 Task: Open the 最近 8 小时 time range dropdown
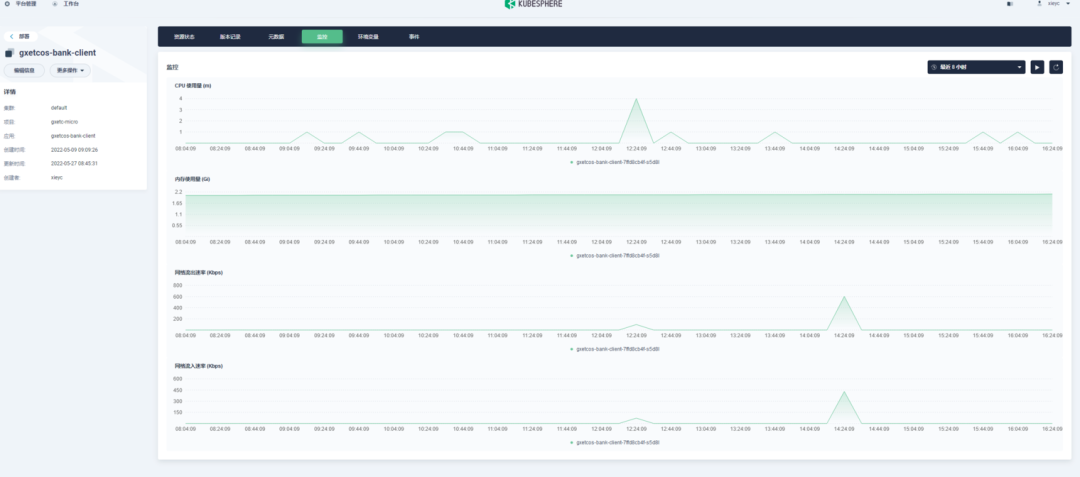(x=976, y=67)
